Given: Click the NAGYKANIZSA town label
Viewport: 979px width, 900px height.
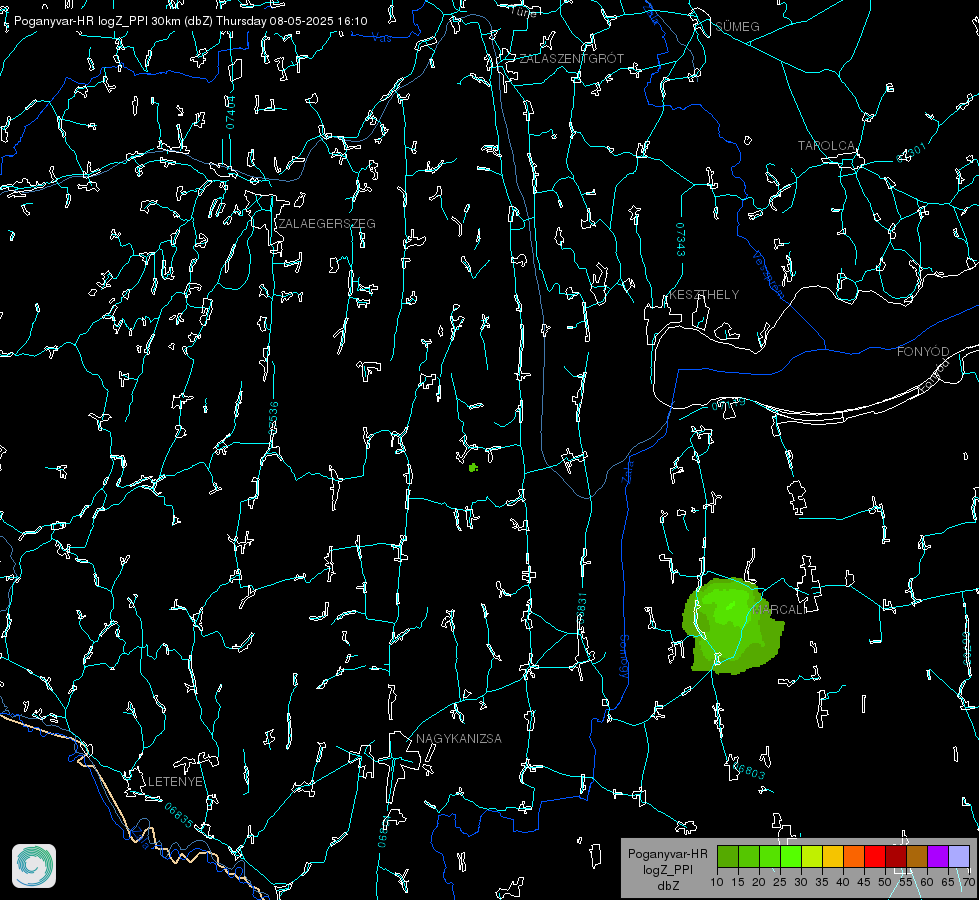Looking at the screenshot, I should (459, 738).
